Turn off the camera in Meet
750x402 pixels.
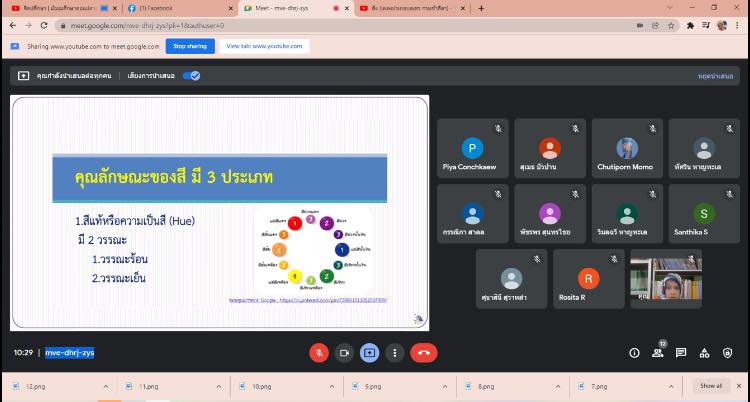(345, 352)
